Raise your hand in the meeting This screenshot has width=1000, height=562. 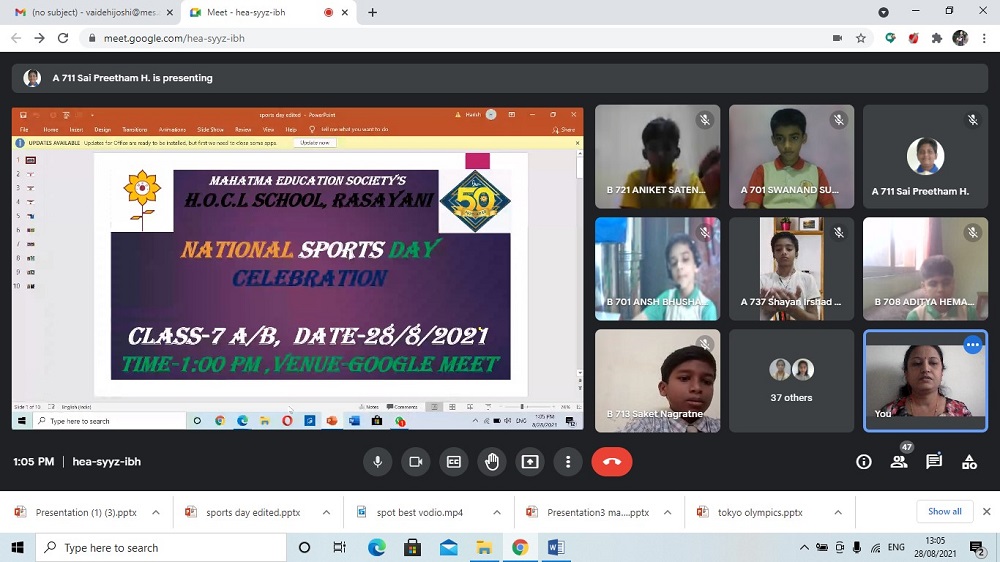(491, 462)
